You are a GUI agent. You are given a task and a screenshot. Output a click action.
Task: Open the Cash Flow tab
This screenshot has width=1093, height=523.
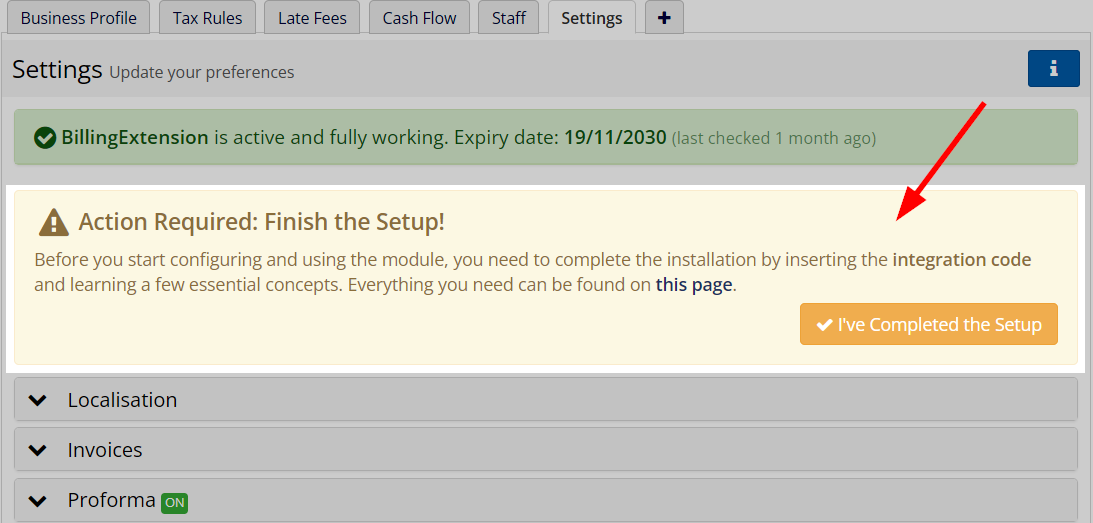[x=420, y=17]
